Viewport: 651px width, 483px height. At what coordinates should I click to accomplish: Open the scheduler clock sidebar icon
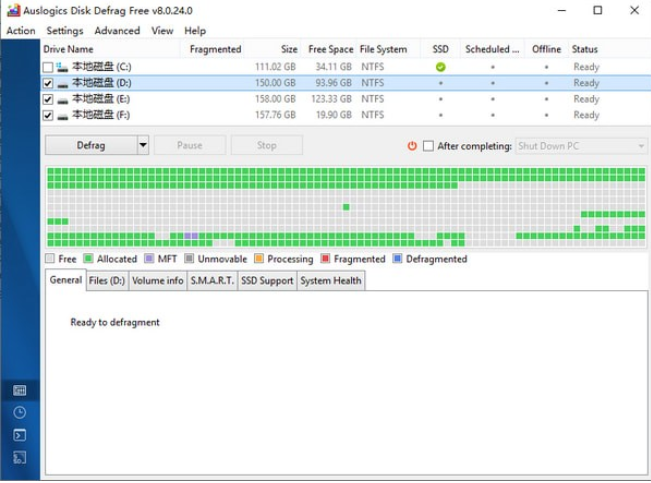tap(20, 412)
